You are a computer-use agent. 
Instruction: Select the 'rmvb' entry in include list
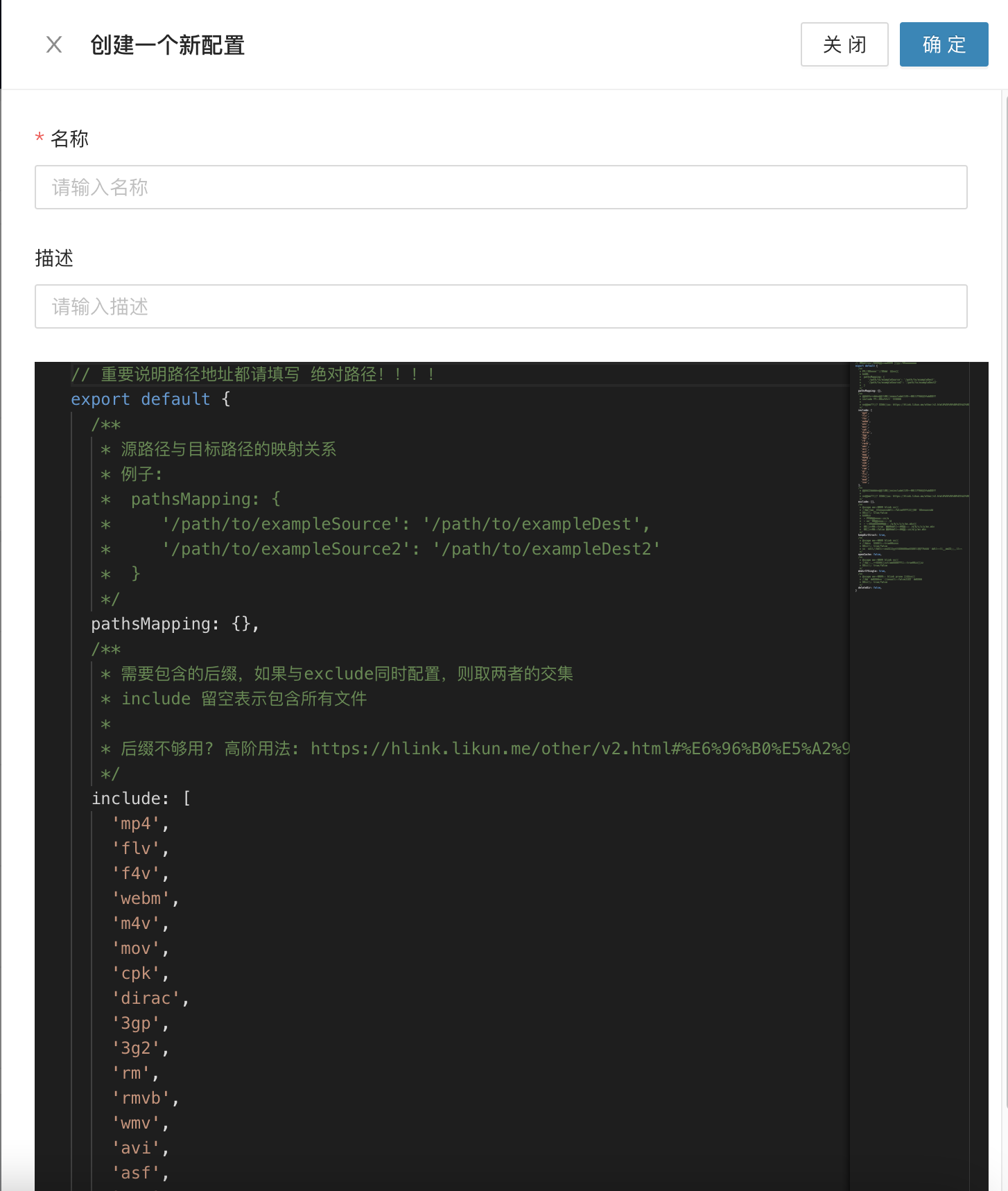click(146, 1098)
